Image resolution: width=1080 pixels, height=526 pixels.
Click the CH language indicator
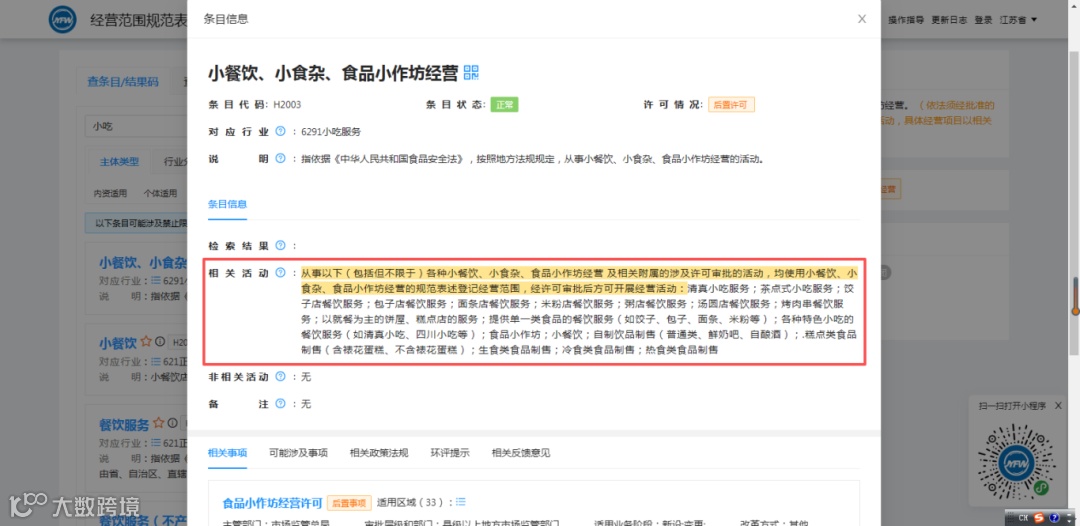point(1024,518)
